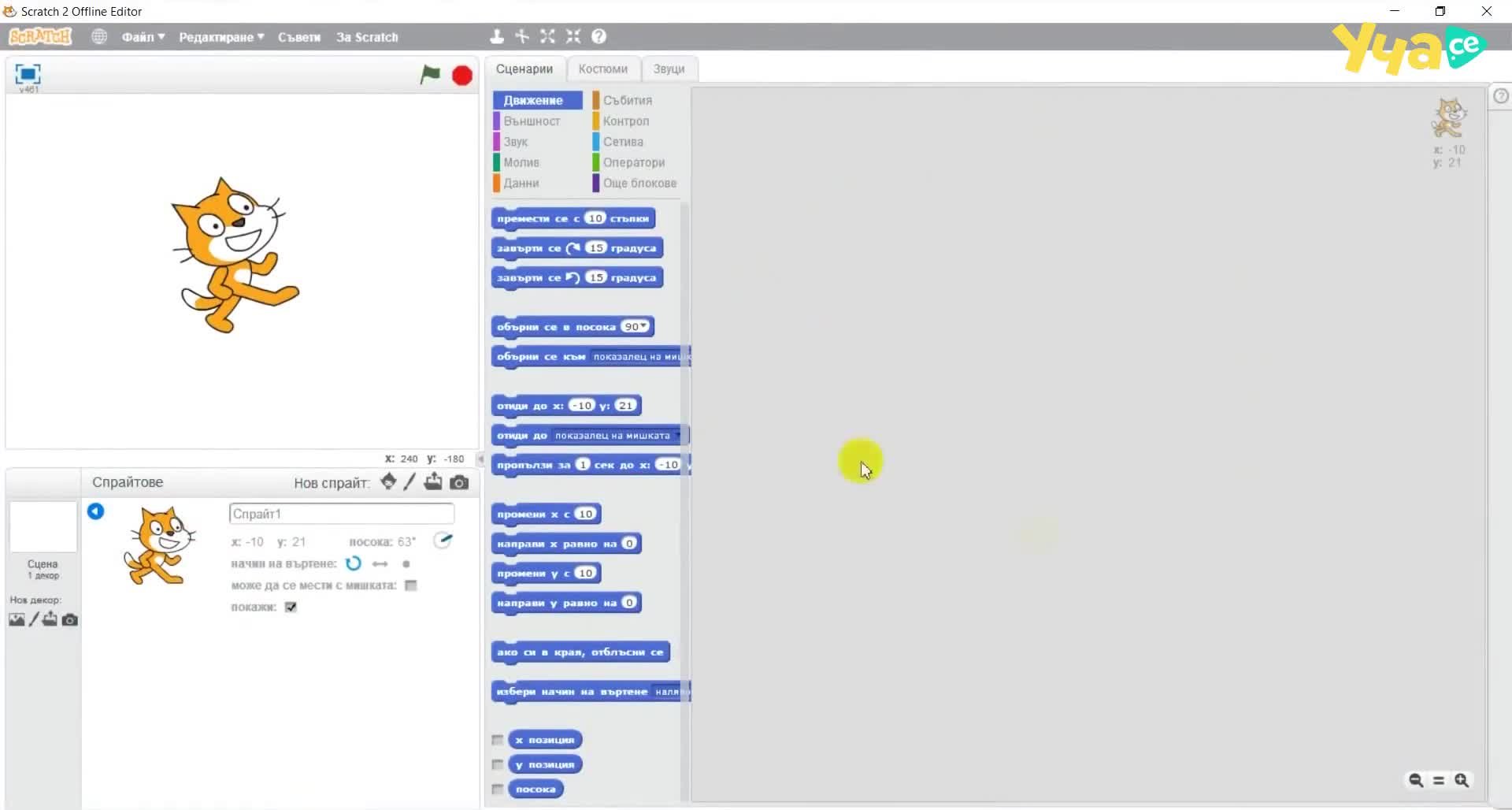Image resolution: width=1512 pixels, height=810 pixels.
Task: Enable 'посока' stage monitor
Action: pos(498,789)
